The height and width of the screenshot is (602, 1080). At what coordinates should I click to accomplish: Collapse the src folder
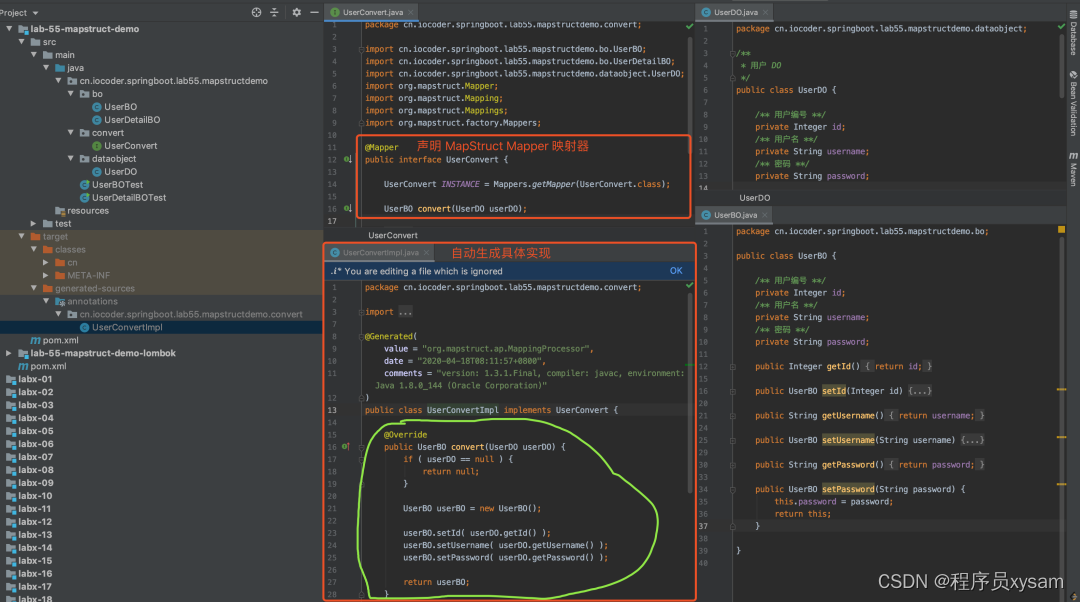[x=22, y=42]
